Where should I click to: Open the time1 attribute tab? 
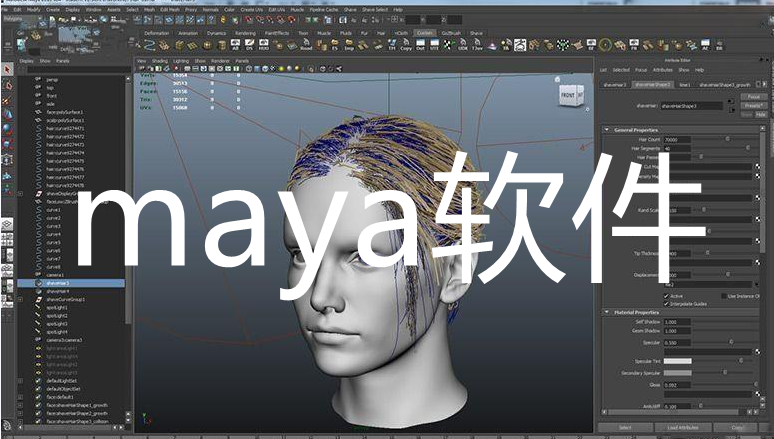[x=685, y=84]
